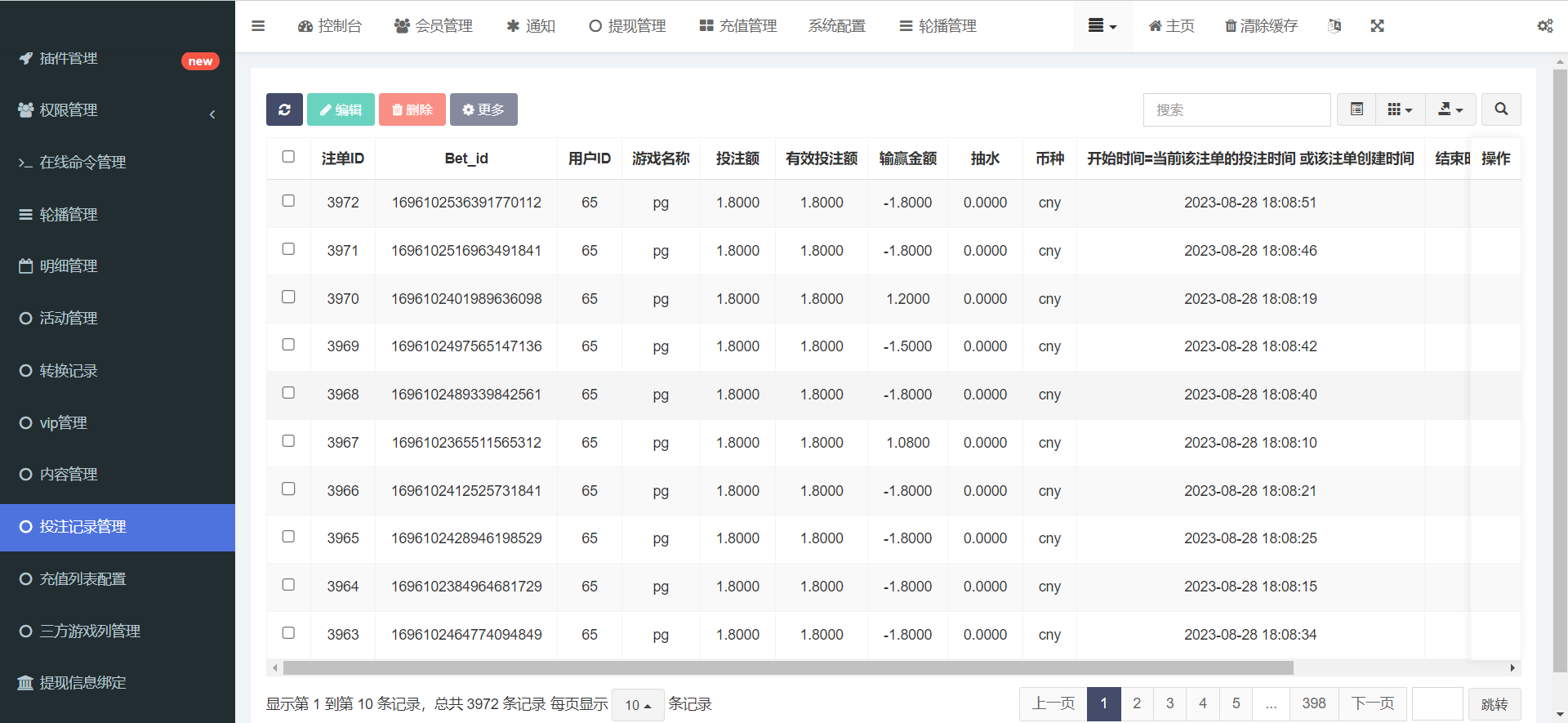1568x723 pixels.
Task: Open the export data dropdown
Action: [1450, 109]
